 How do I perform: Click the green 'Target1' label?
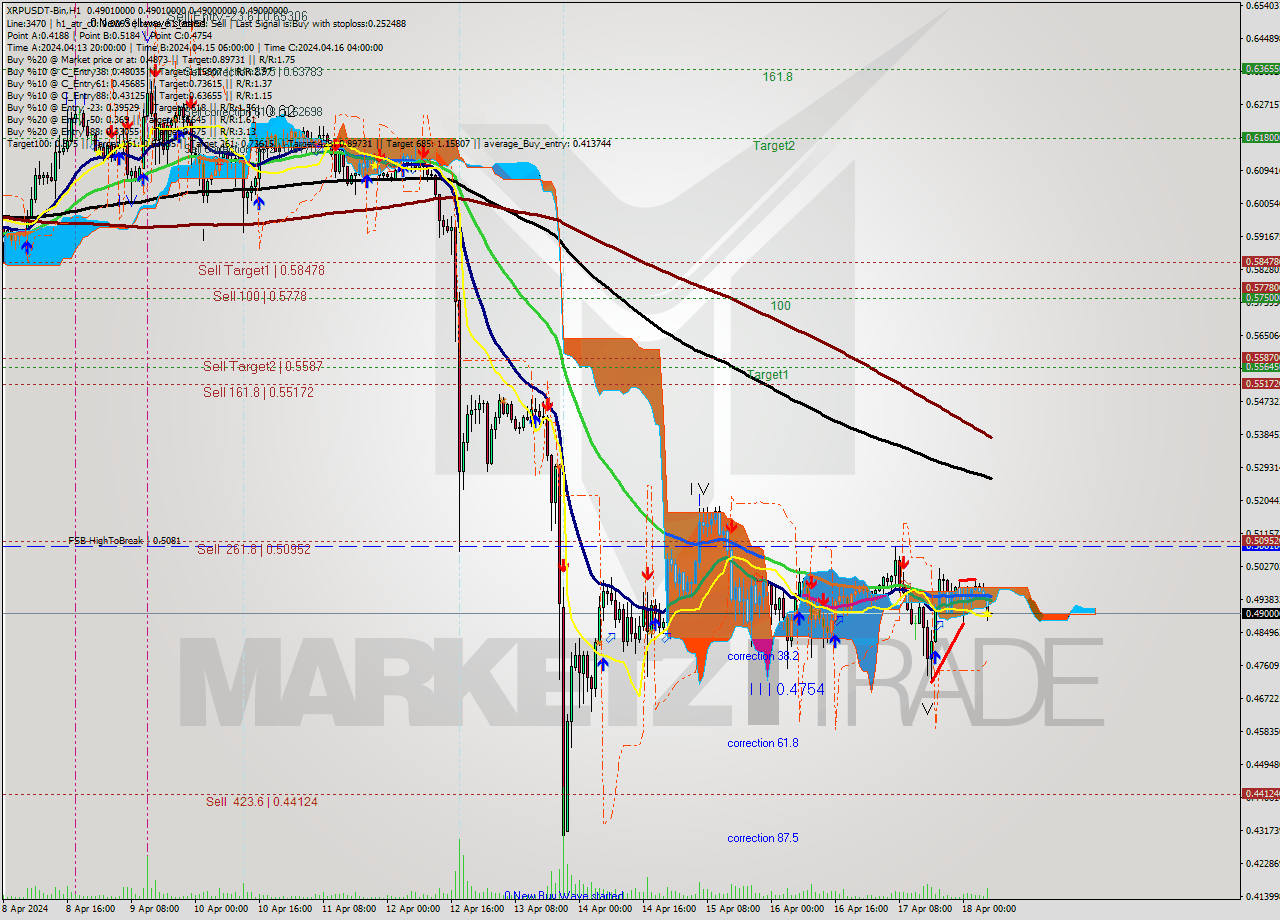768,374
